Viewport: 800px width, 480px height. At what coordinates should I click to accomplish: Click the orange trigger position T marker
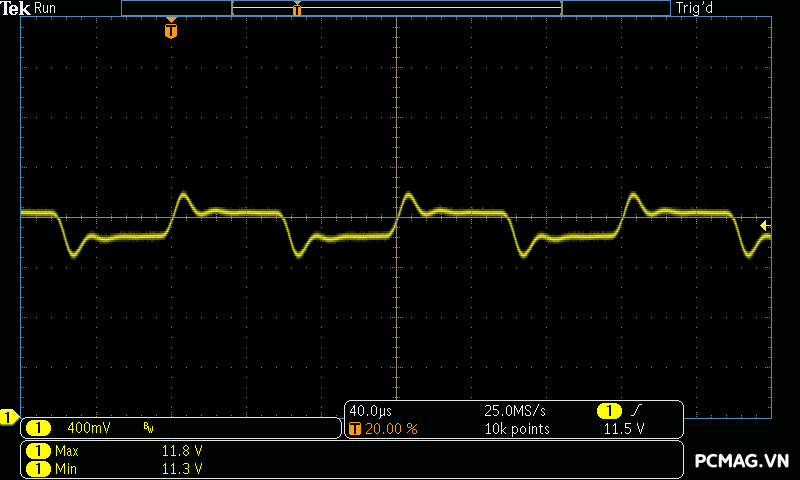coord(171,30)
